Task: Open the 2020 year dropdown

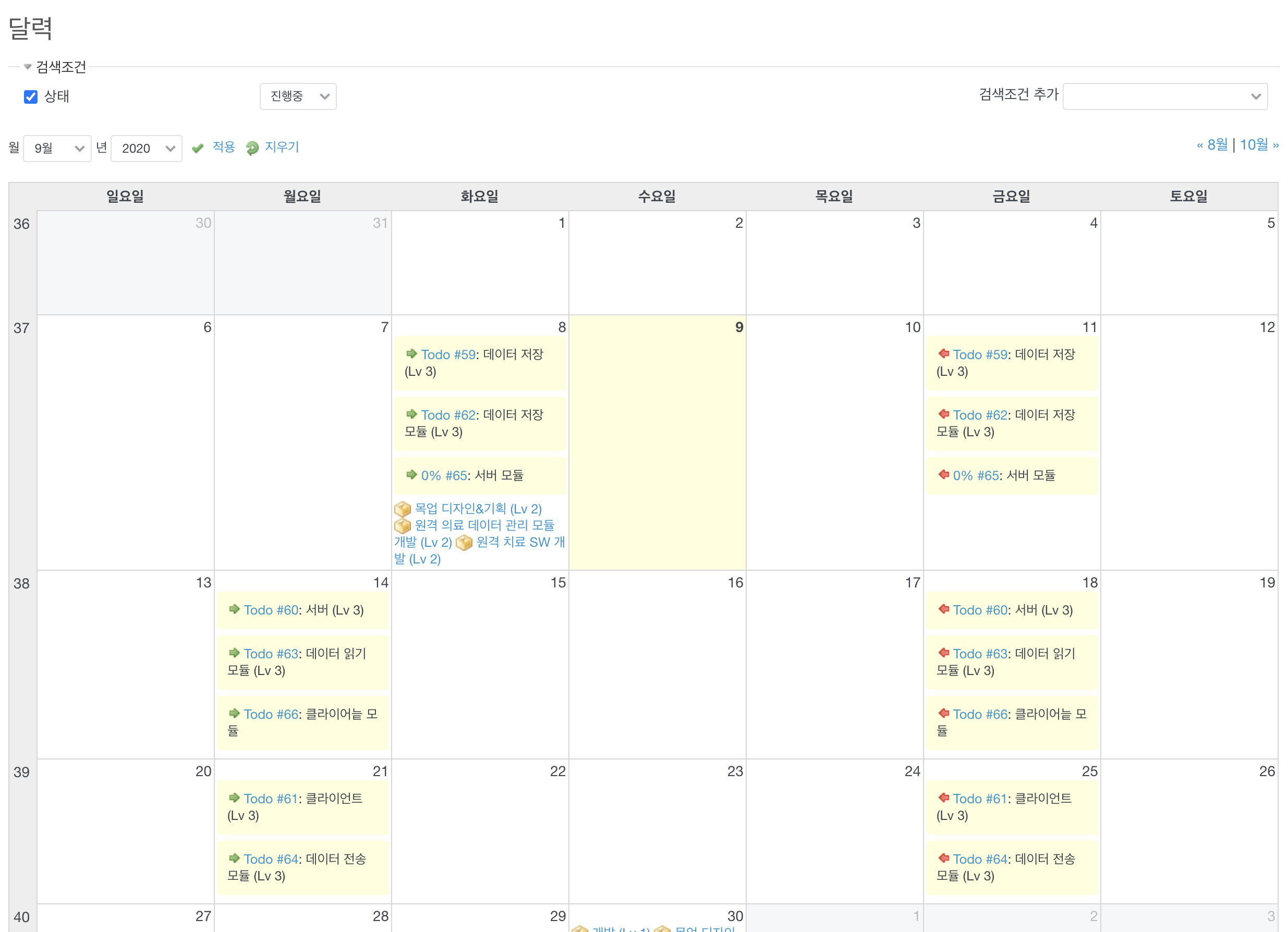Action: coord(146,148)
